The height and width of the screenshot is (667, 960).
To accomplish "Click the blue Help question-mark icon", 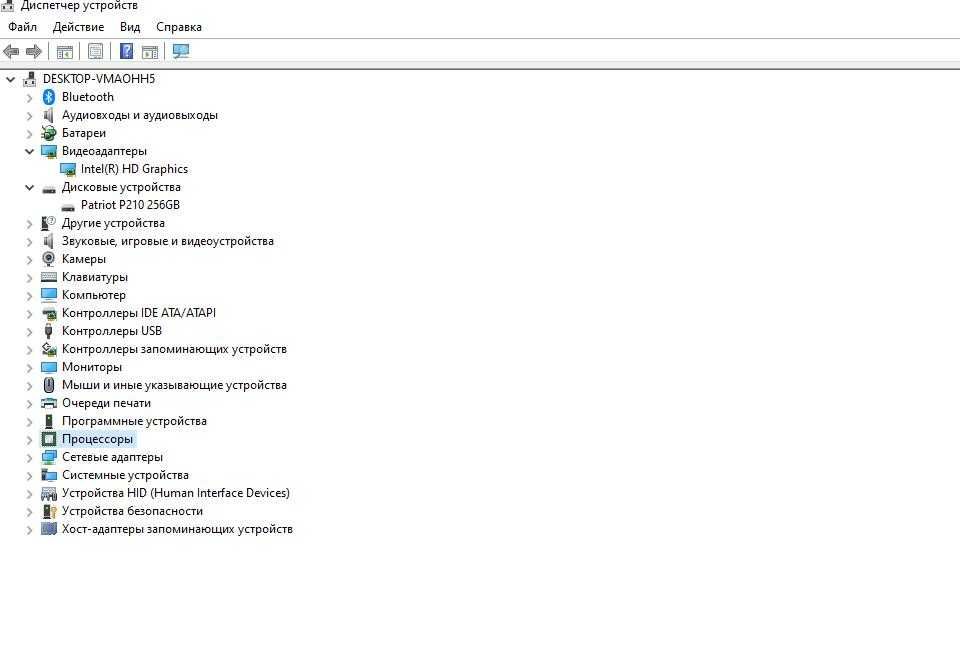I will (126, 51).
